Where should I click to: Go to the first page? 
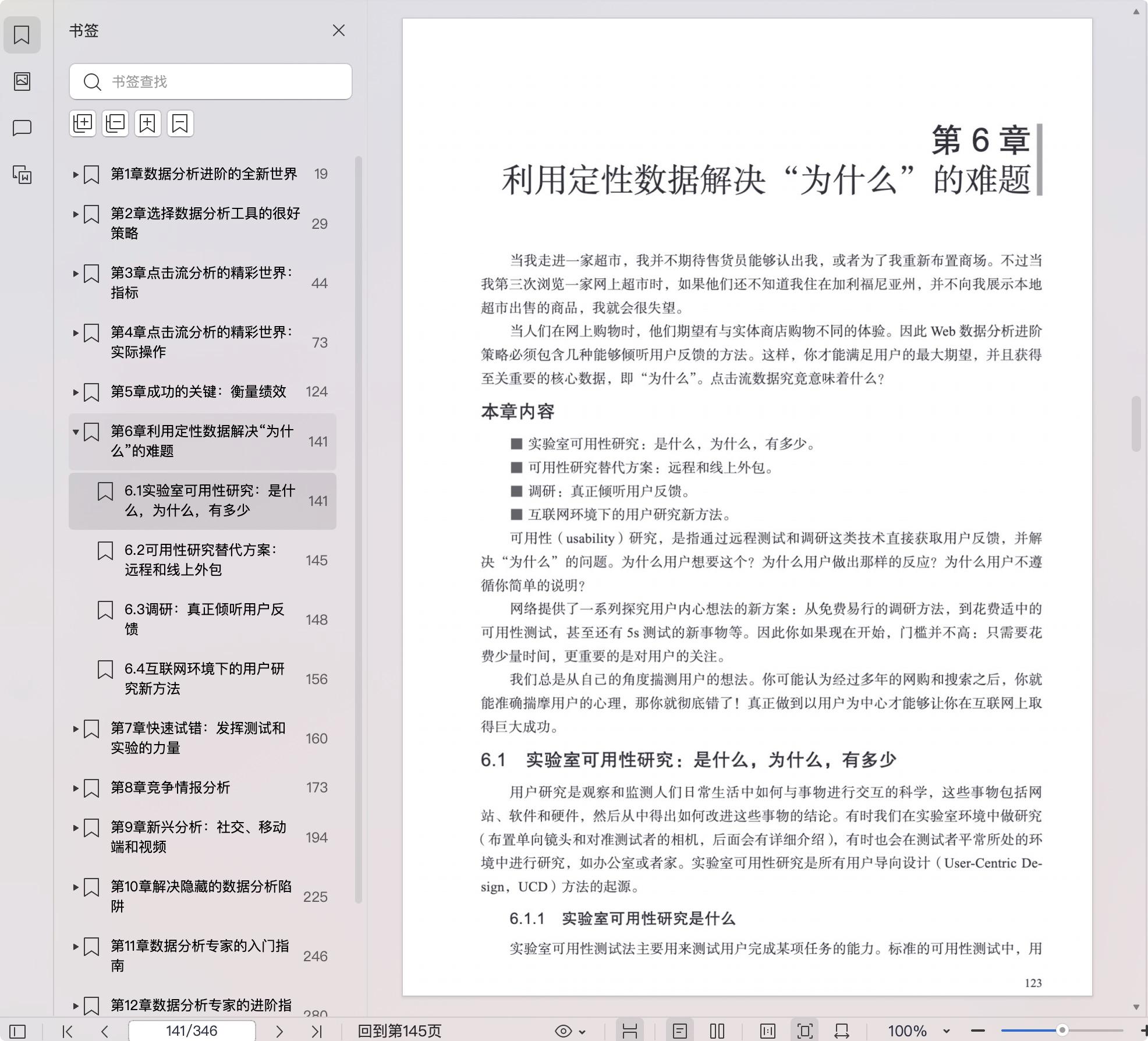coord(68,1031)
